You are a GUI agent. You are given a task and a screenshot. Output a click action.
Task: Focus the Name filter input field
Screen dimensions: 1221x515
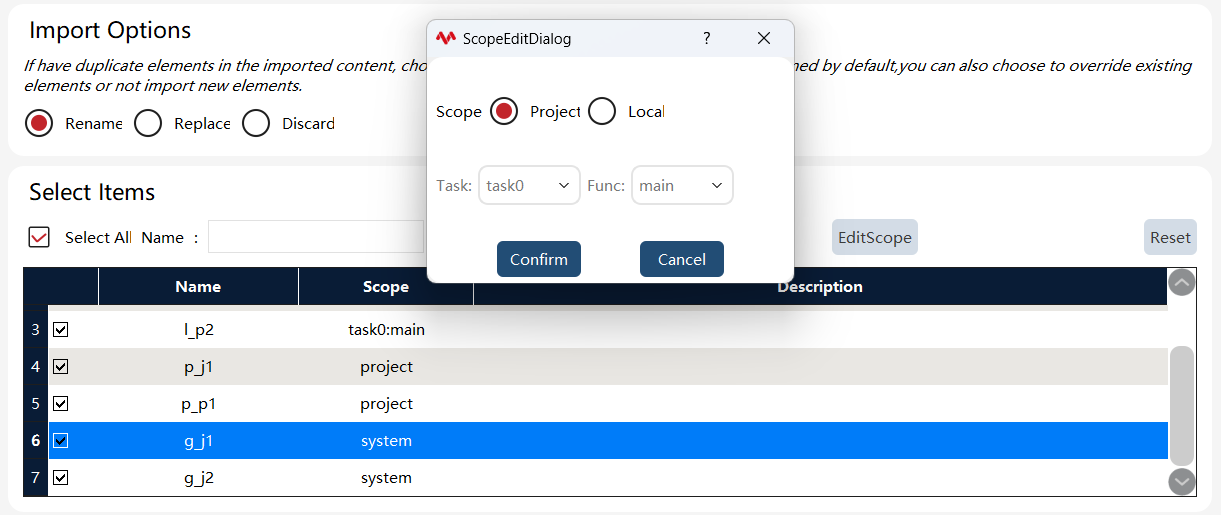coord(316,237)
